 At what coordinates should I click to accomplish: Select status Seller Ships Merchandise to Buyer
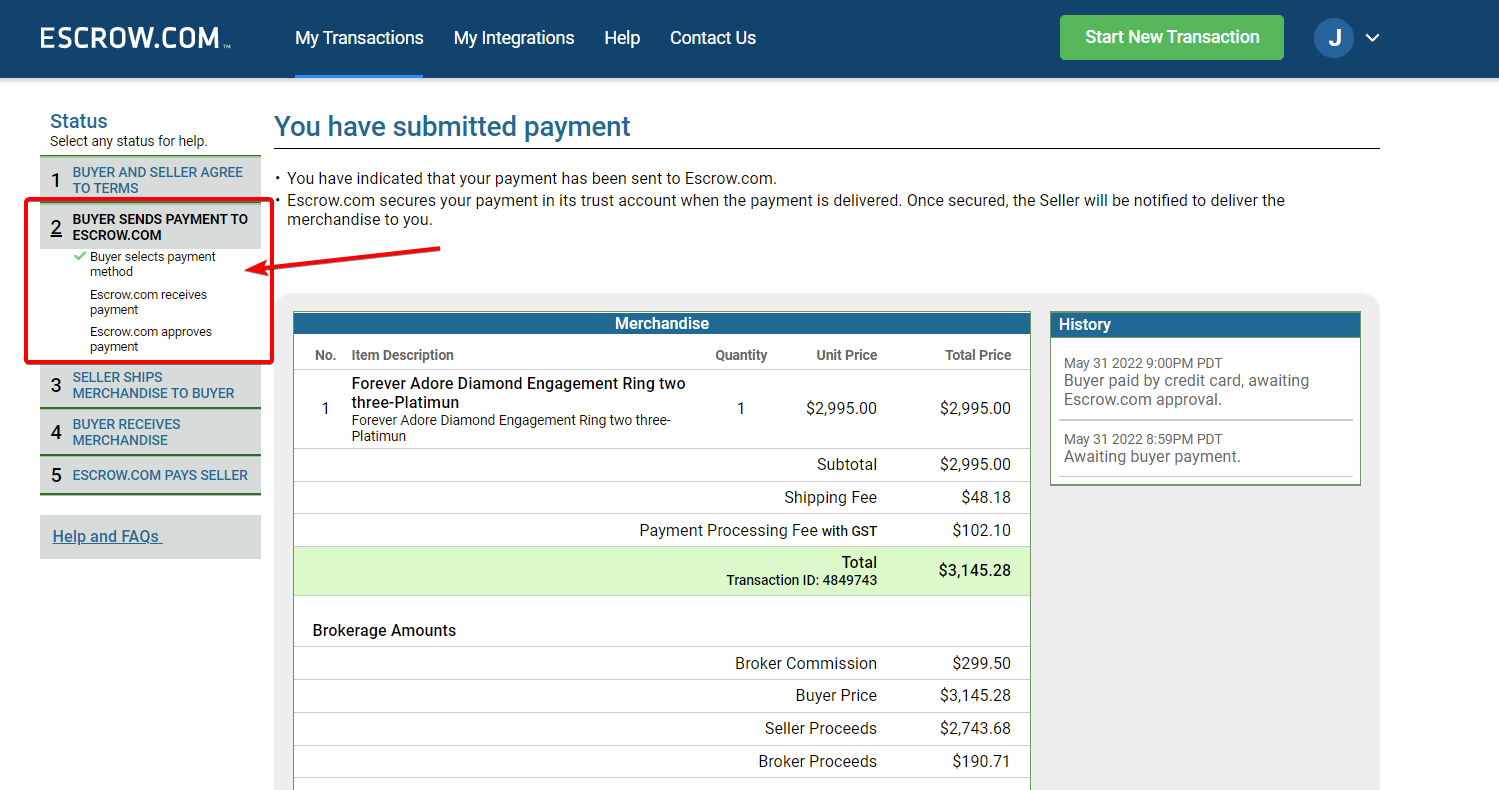[x=150, y=385]
